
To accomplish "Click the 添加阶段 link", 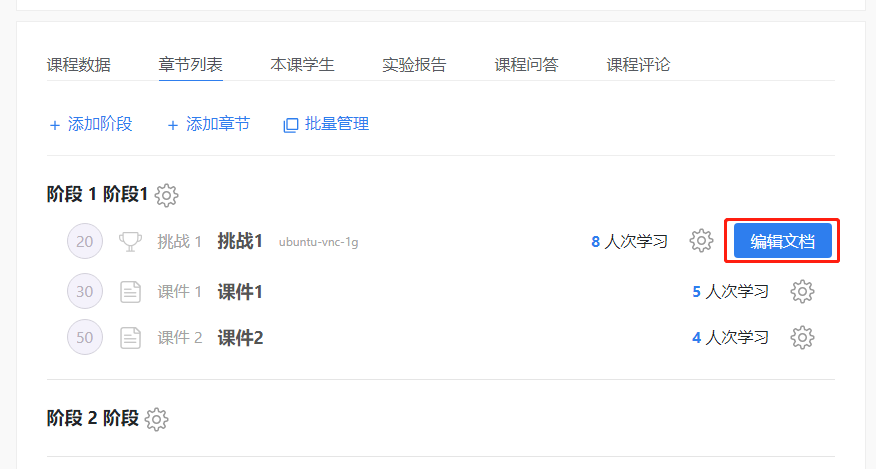I will tap(91, 124).
